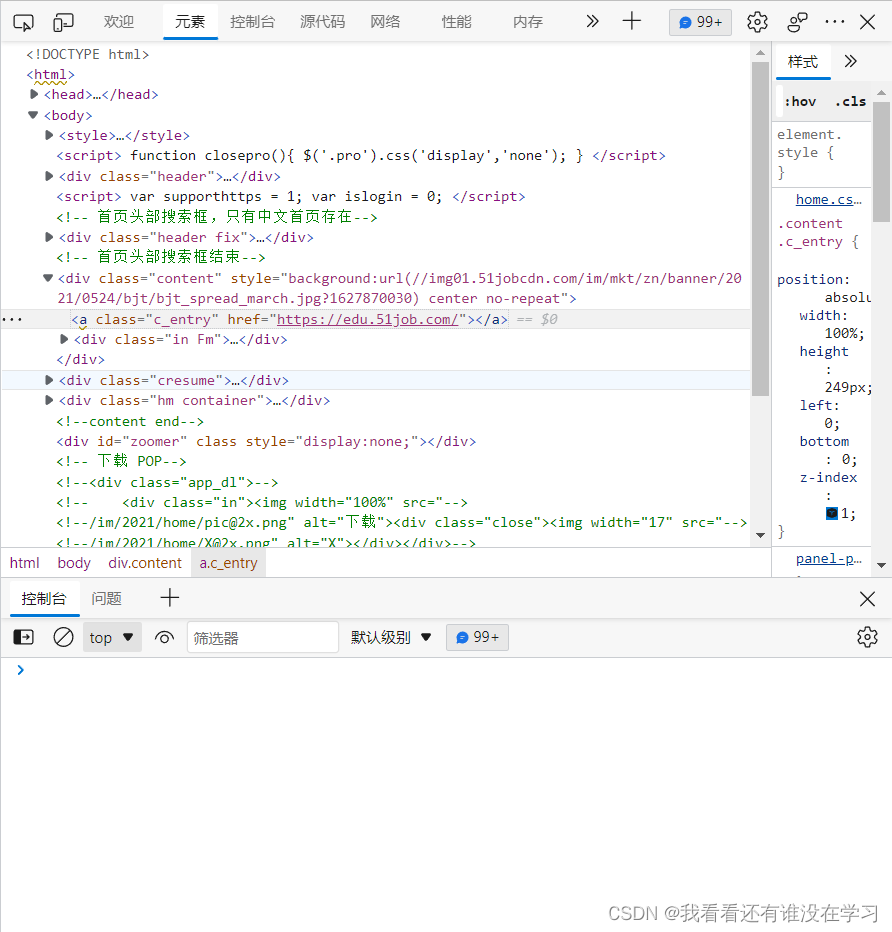The image size is (892, 932).
Task: Toggle the console sidebar icon
Action: pyautogui.click(x=23, y=637)
